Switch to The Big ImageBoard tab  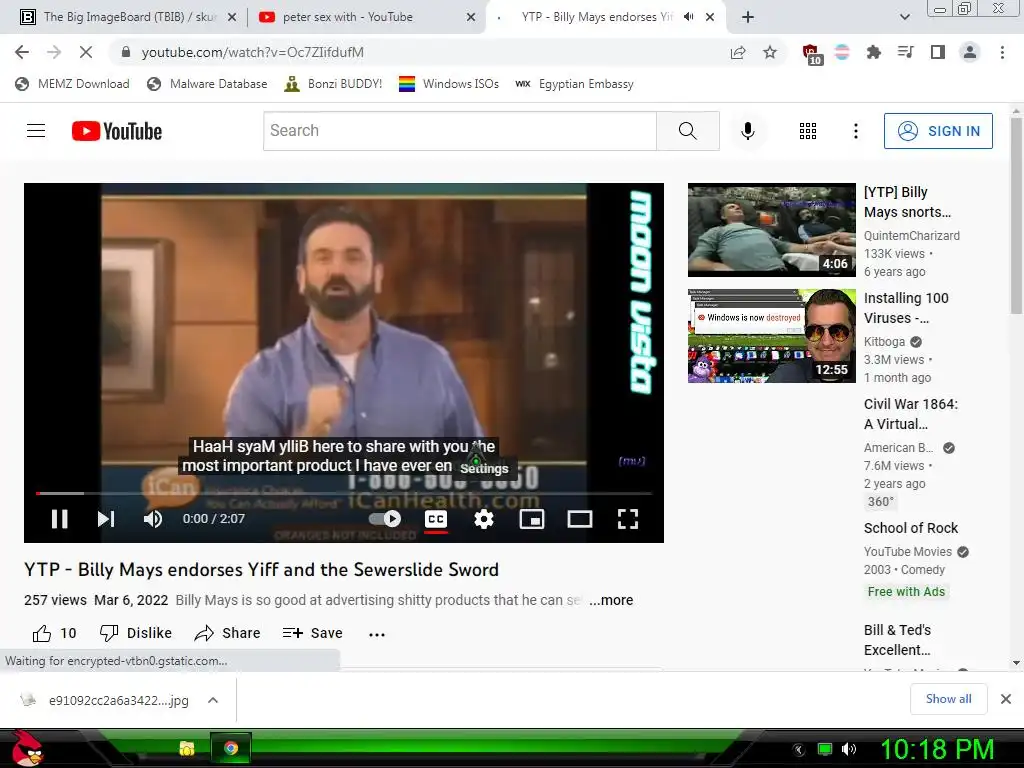129,17
